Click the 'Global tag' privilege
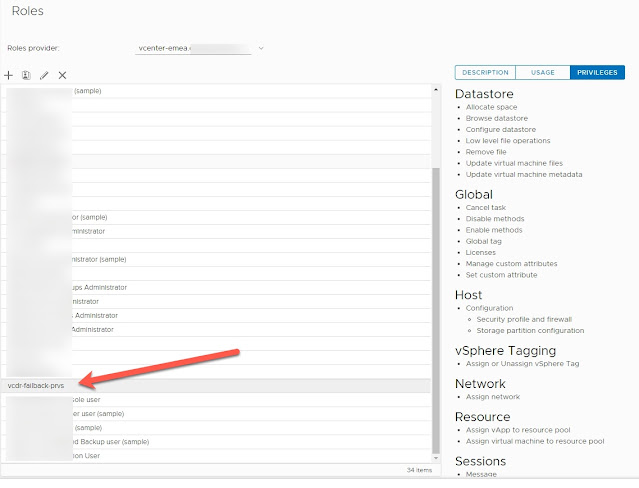This screenshot has height=488, width=639. (484, 241)
